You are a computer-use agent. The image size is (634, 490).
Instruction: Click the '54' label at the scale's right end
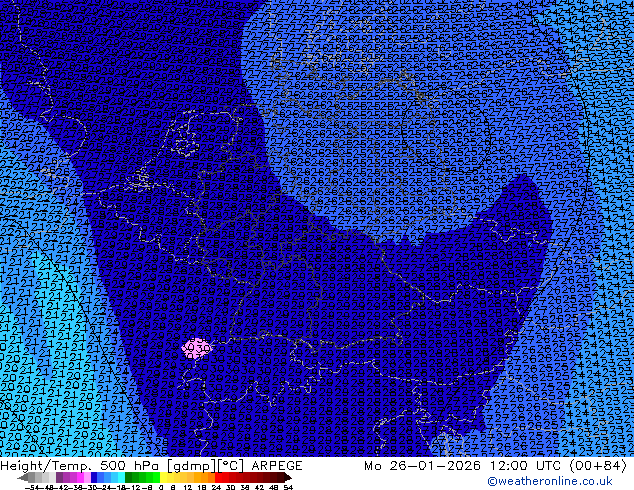click(288, 487)
